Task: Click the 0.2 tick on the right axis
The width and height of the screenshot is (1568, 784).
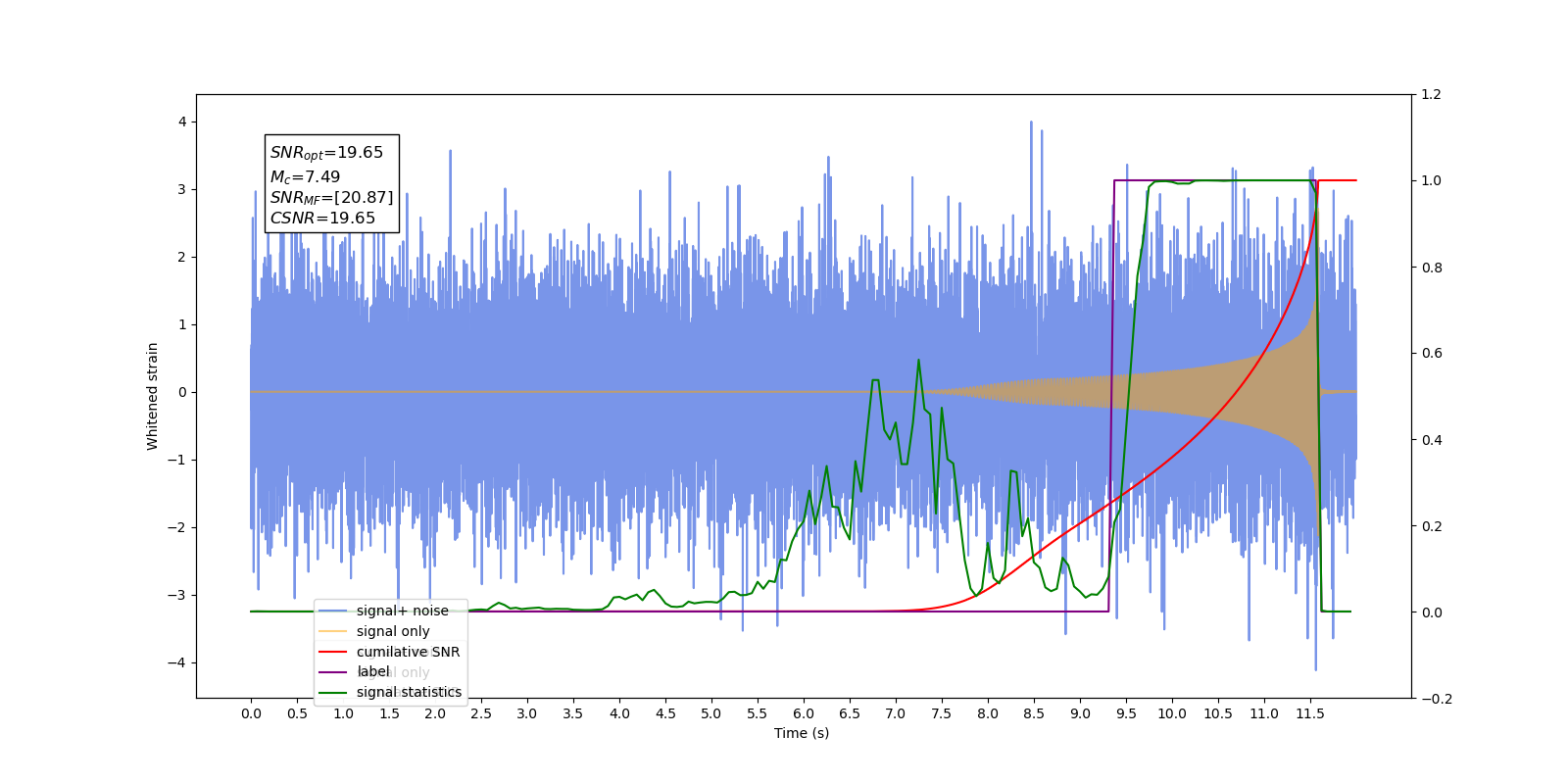Action: click(1432, 526)
